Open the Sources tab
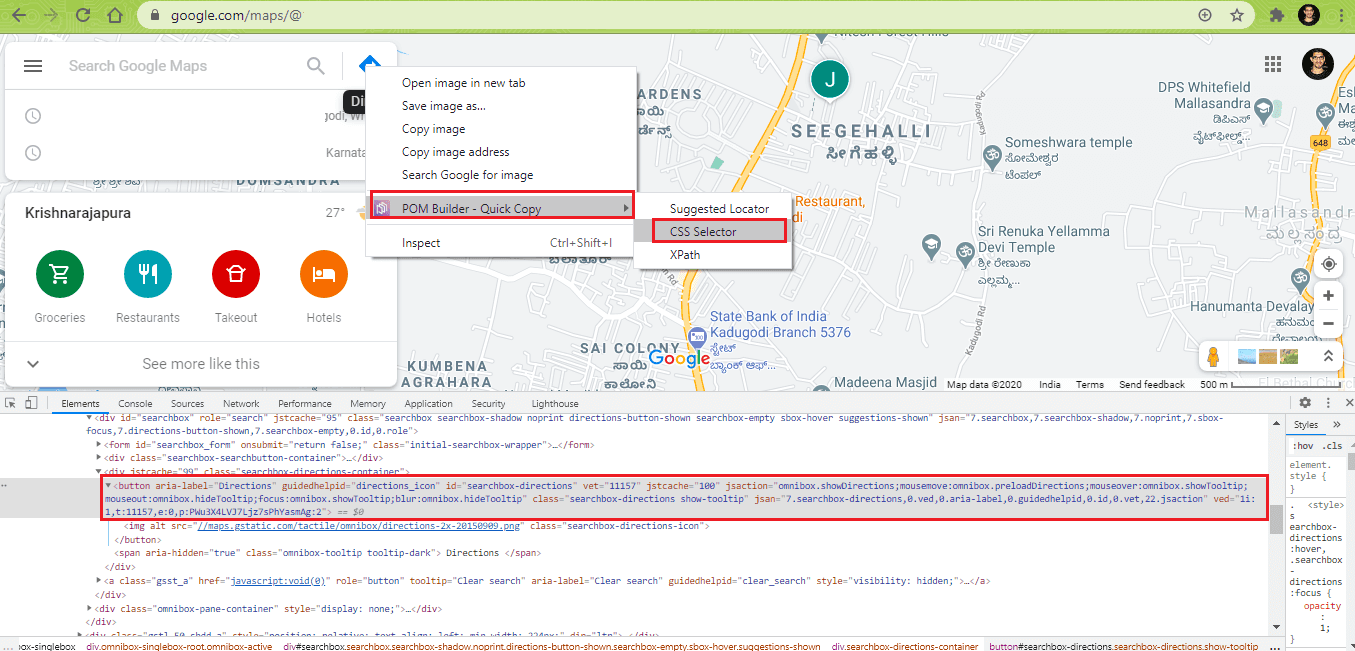 [188, 404]
